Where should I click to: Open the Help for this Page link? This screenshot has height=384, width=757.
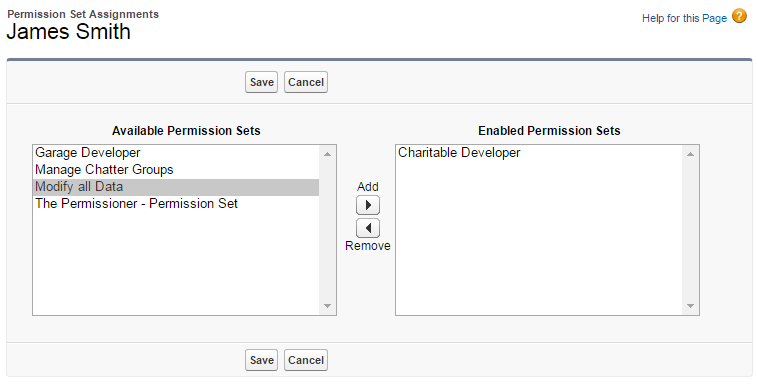tap(684, 18)
